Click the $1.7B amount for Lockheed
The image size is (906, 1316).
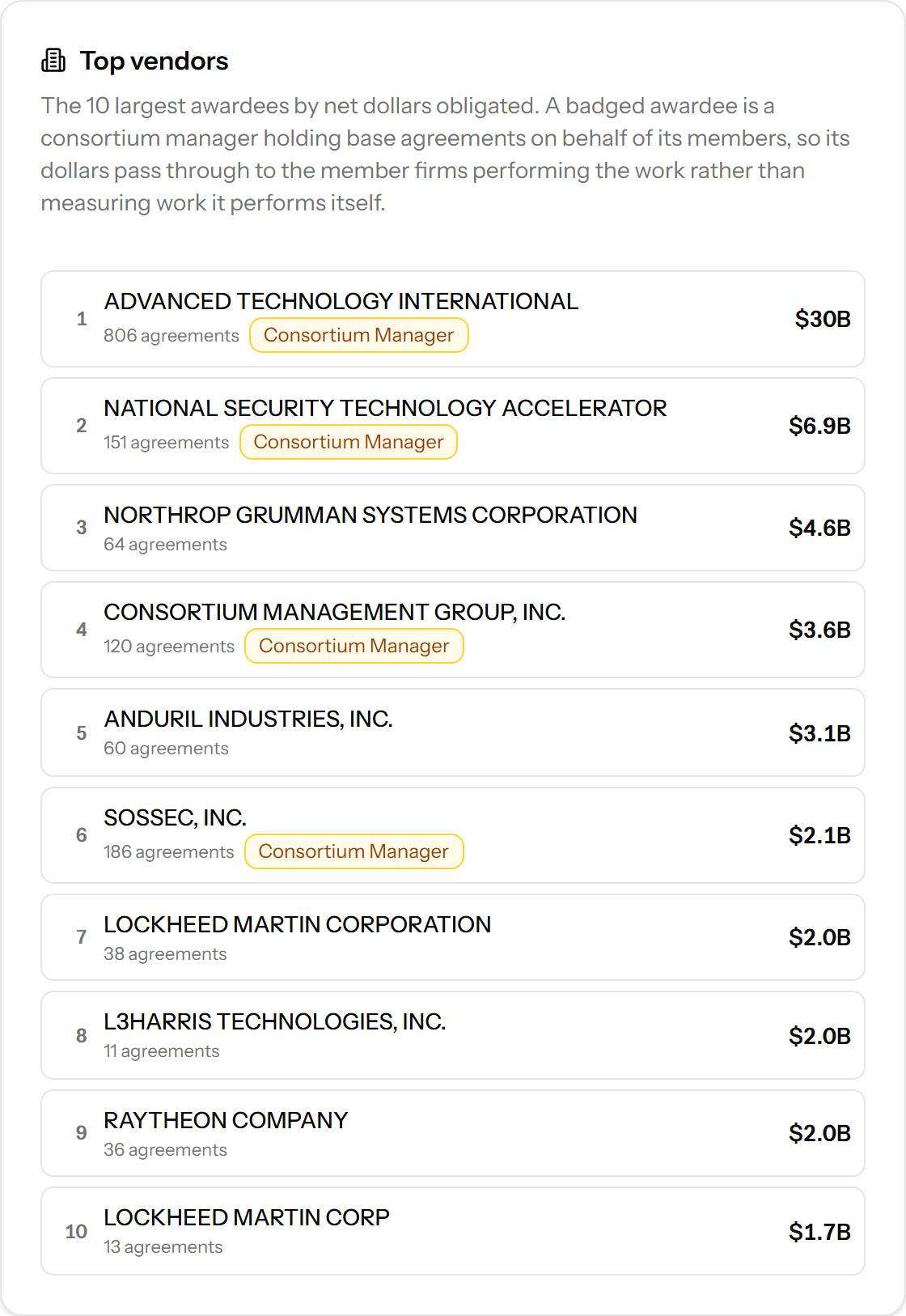pos(819,1232)
